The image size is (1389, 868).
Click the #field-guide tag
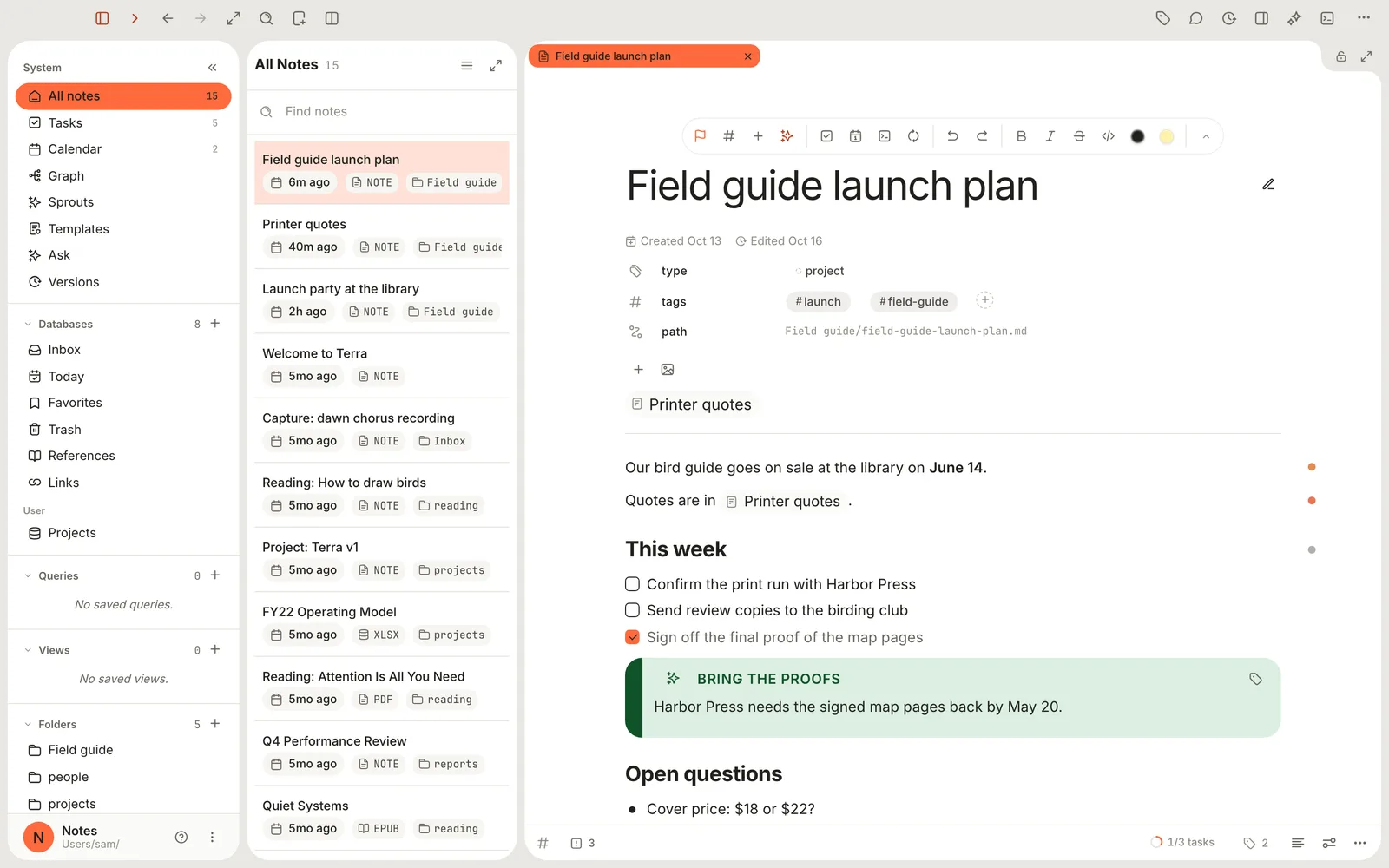(x=913, y=302)
